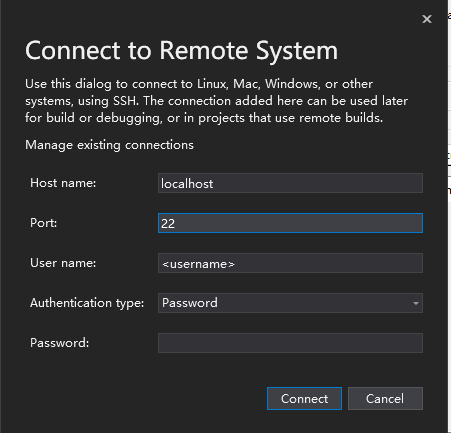Close the Connect to Remote System dialog

coord(427,19)
